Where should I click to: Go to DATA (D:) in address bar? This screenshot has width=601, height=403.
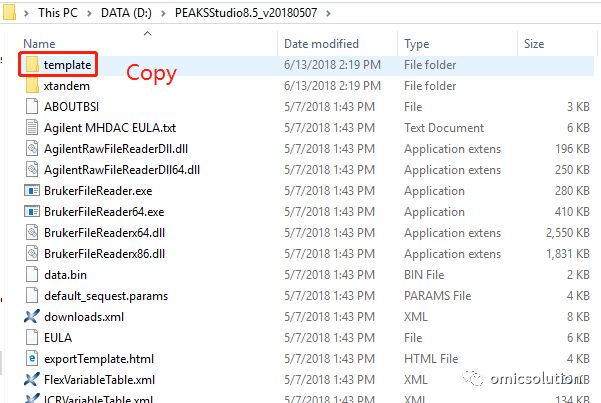click(126, 13)
